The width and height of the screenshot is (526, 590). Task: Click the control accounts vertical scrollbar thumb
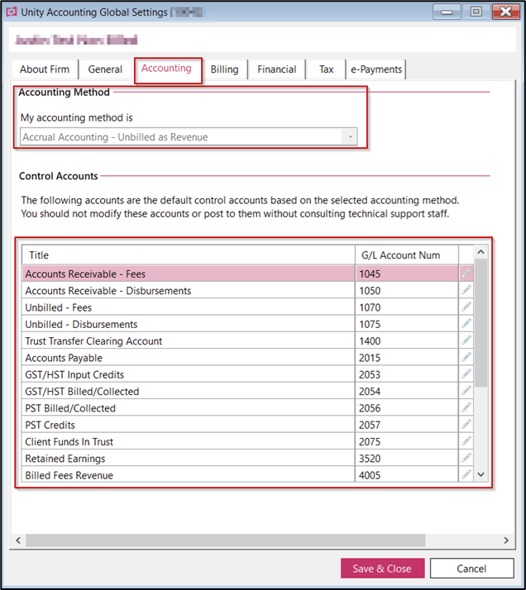tap(481, 323)
